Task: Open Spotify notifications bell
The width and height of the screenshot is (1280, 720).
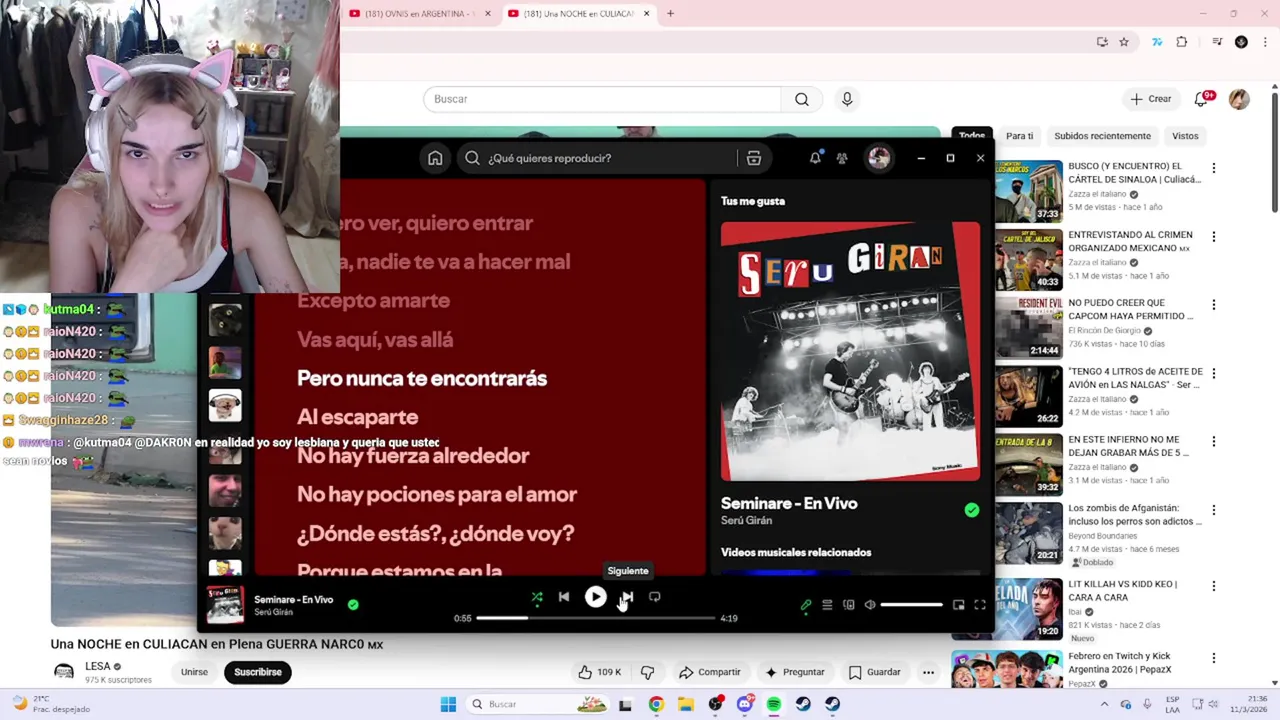Action: [x=815, y=158]
